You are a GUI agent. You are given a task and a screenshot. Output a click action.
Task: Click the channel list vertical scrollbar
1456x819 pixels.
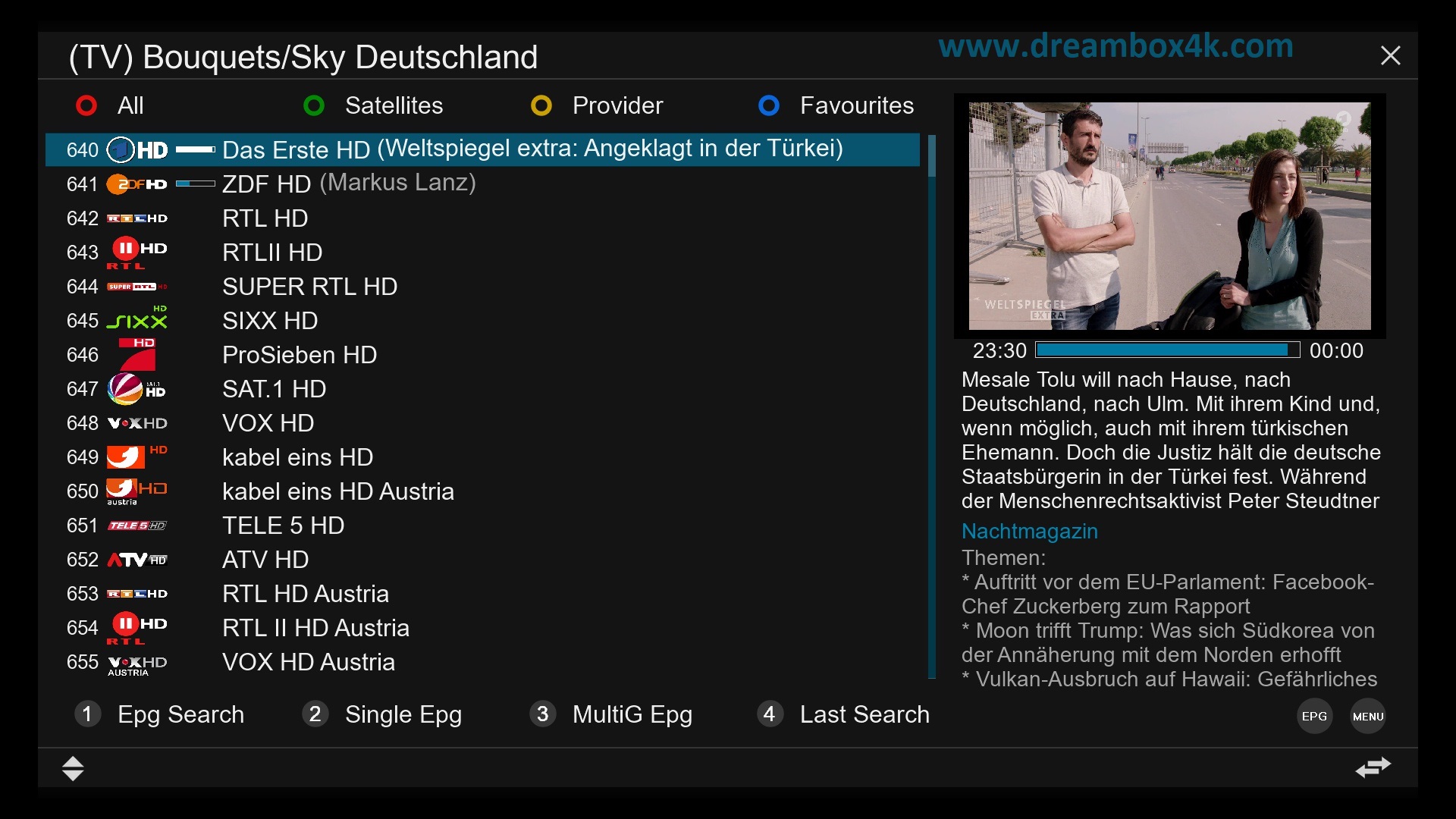(x=932, y=406)
